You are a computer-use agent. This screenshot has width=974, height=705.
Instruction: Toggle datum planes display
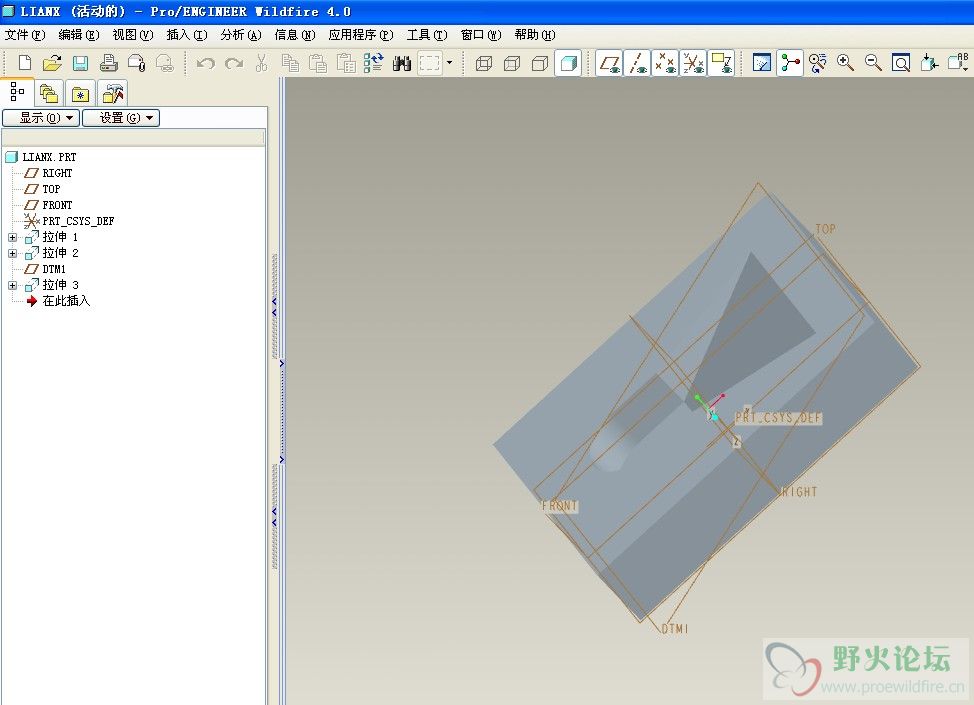point(609,63)
